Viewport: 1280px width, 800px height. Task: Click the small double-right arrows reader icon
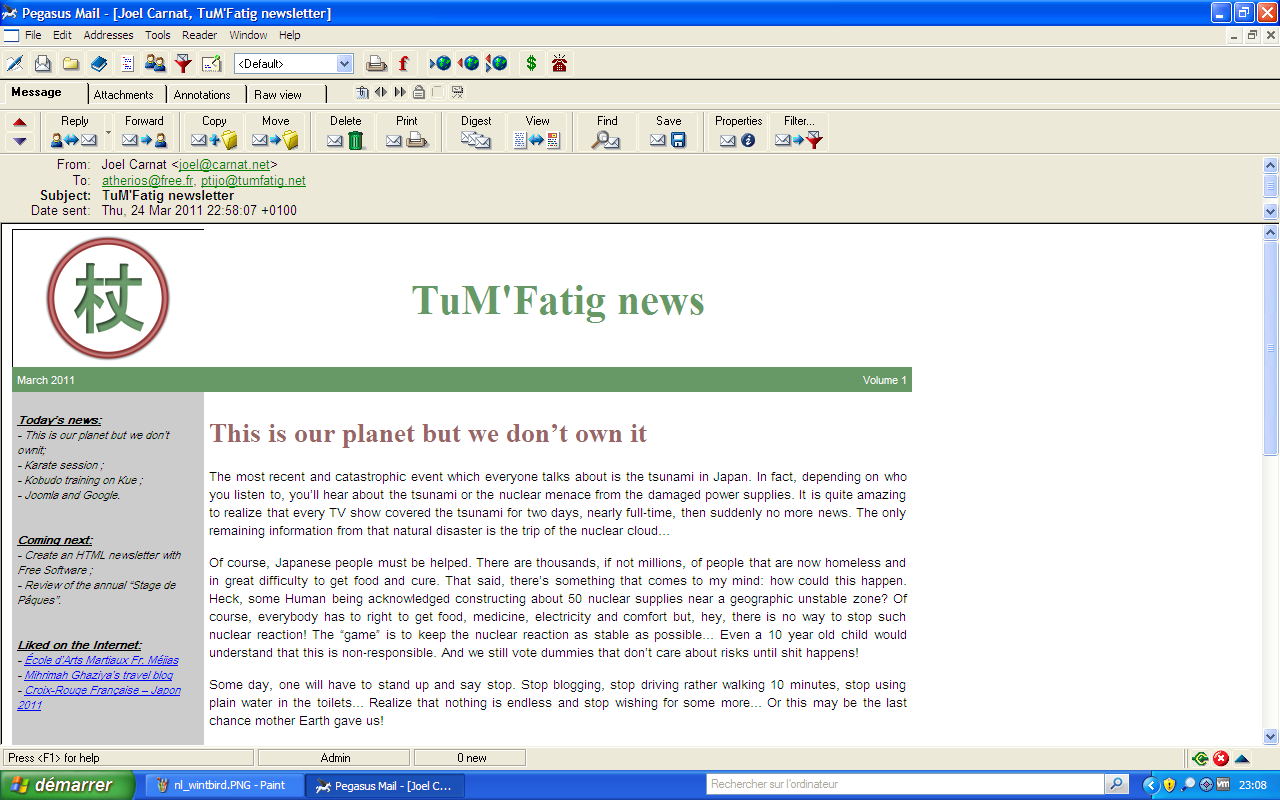pos(400,92)
